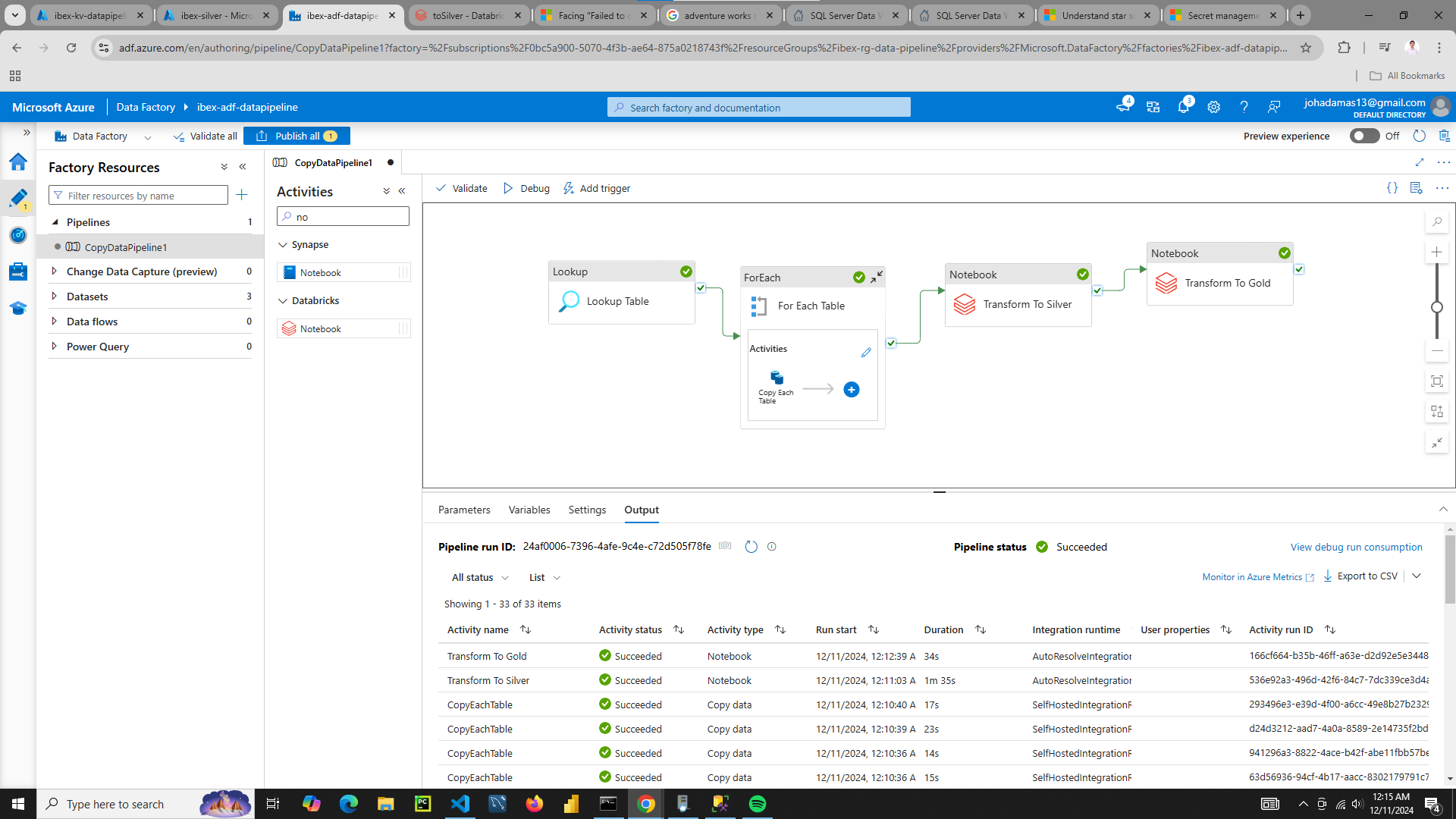The height and width of the screenshot is (819, 1456).
Task: Click the canvas zoom slider handle
Action: tap(1437, 307)
